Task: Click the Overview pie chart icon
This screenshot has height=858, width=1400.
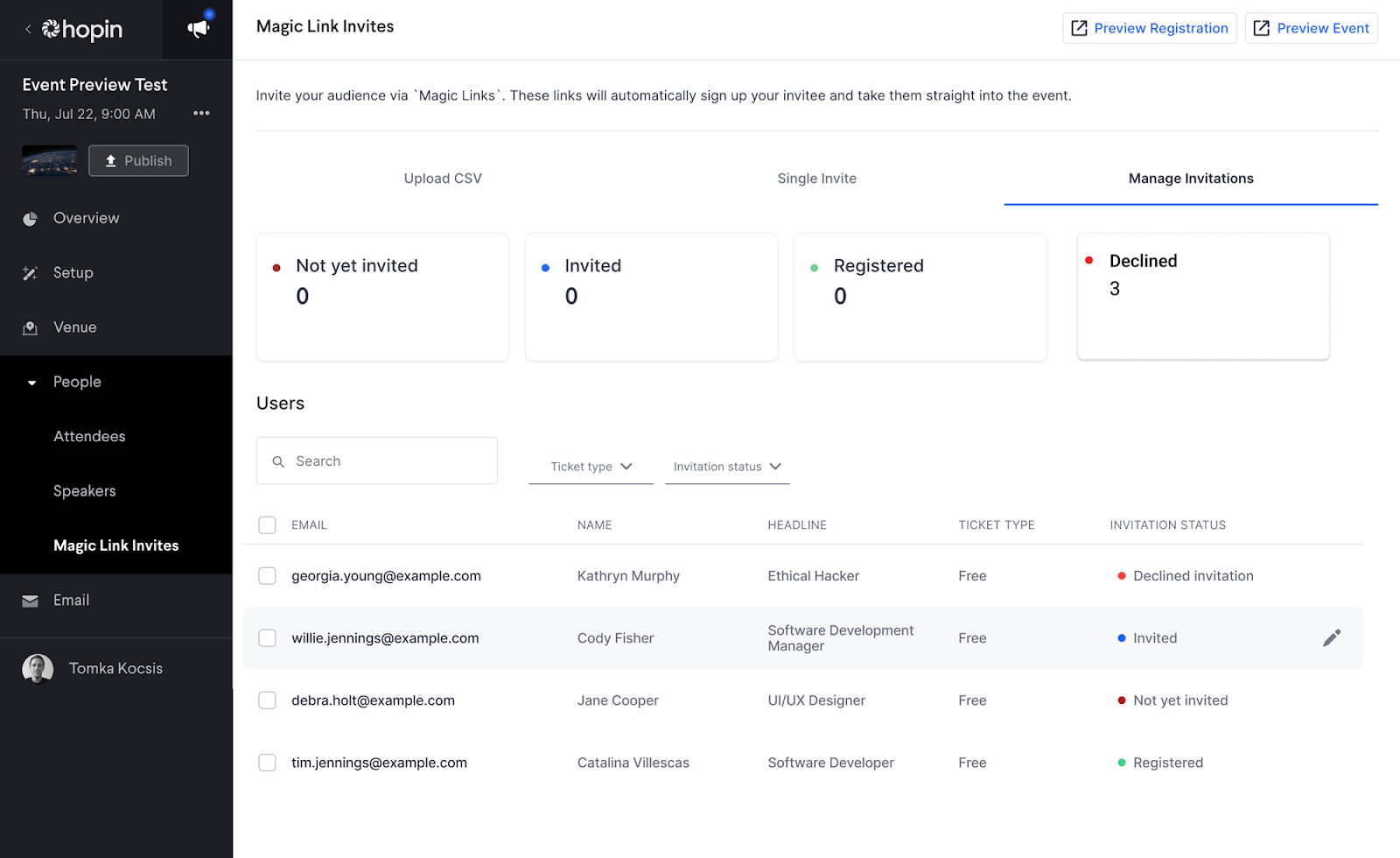Action: (x=30, y=219)
